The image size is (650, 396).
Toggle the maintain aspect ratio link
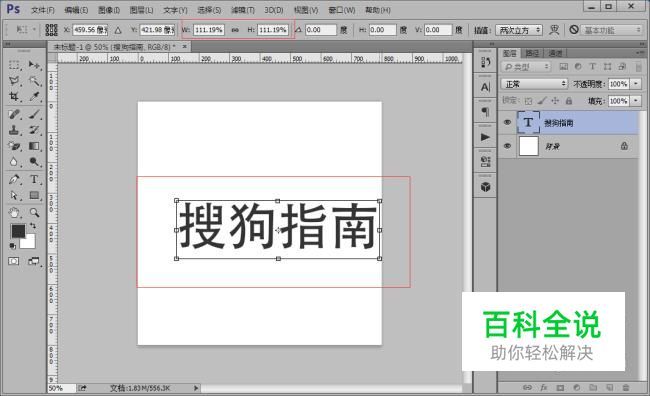pos(235,30)
